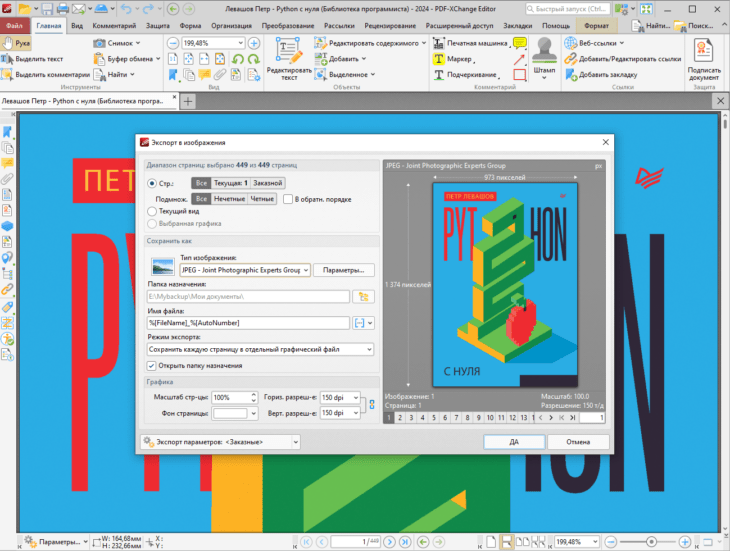730x551 pixels.
Task: Click the destination folder browse icon
Action: point(363,296)
